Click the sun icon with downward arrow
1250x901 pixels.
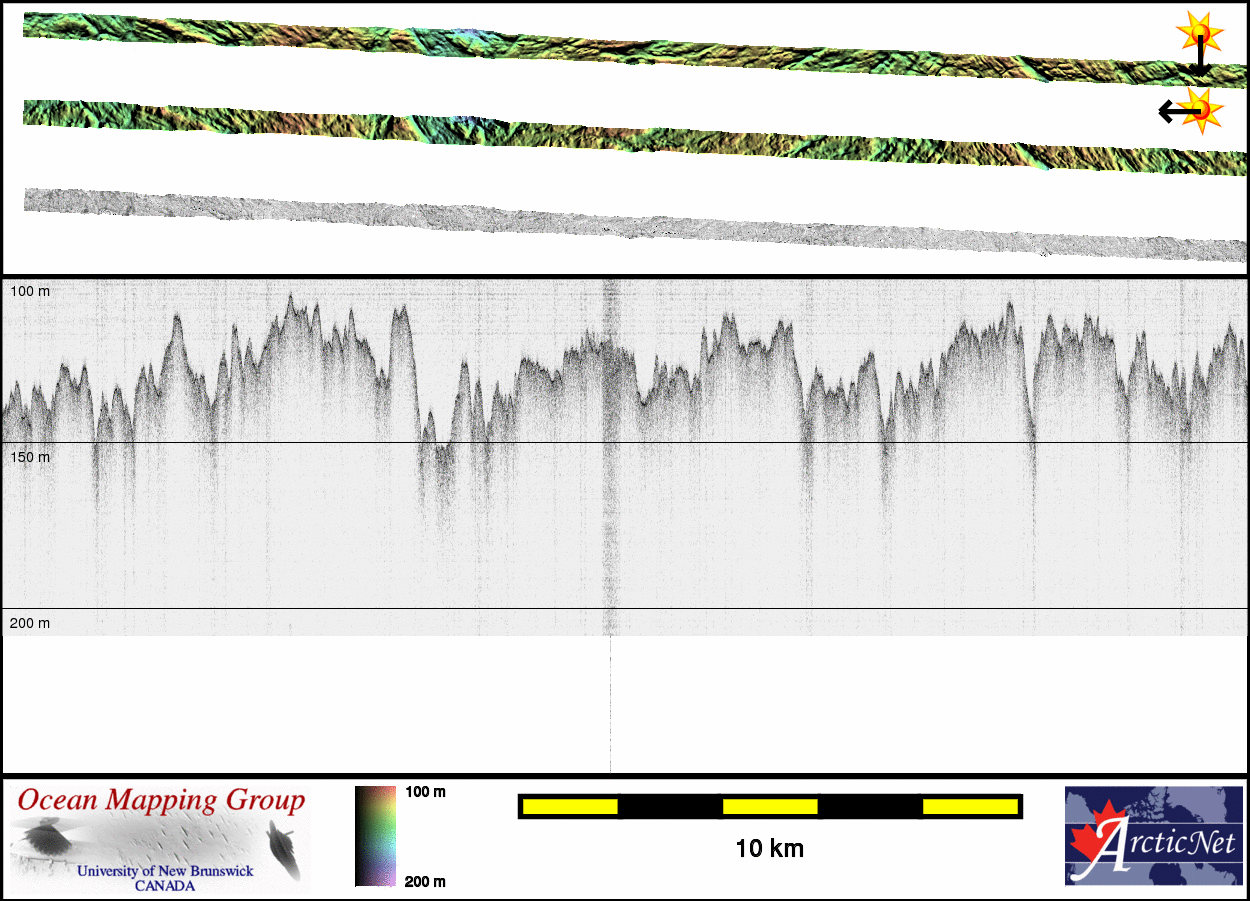pos(1197,40)
